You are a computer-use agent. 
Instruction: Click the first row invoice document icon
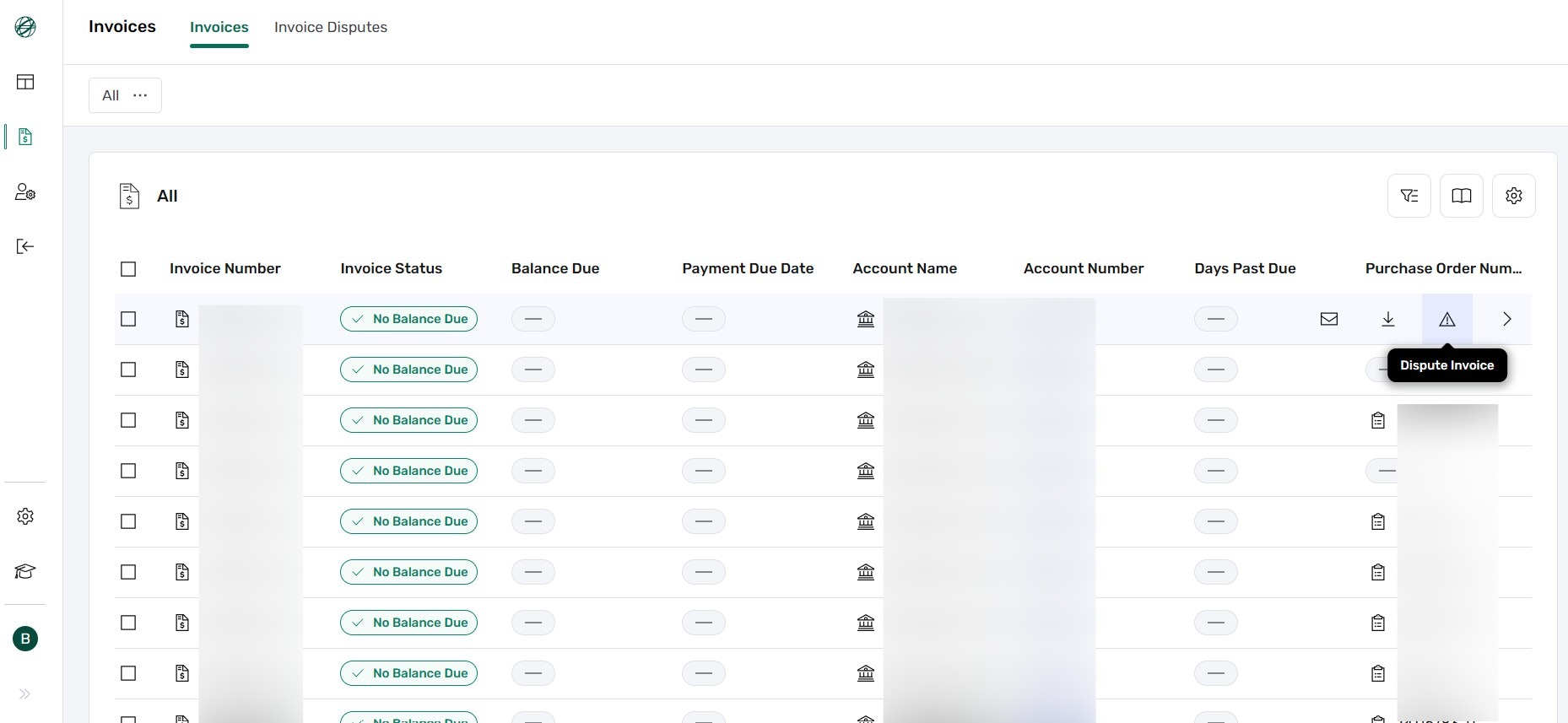[182, 319]
